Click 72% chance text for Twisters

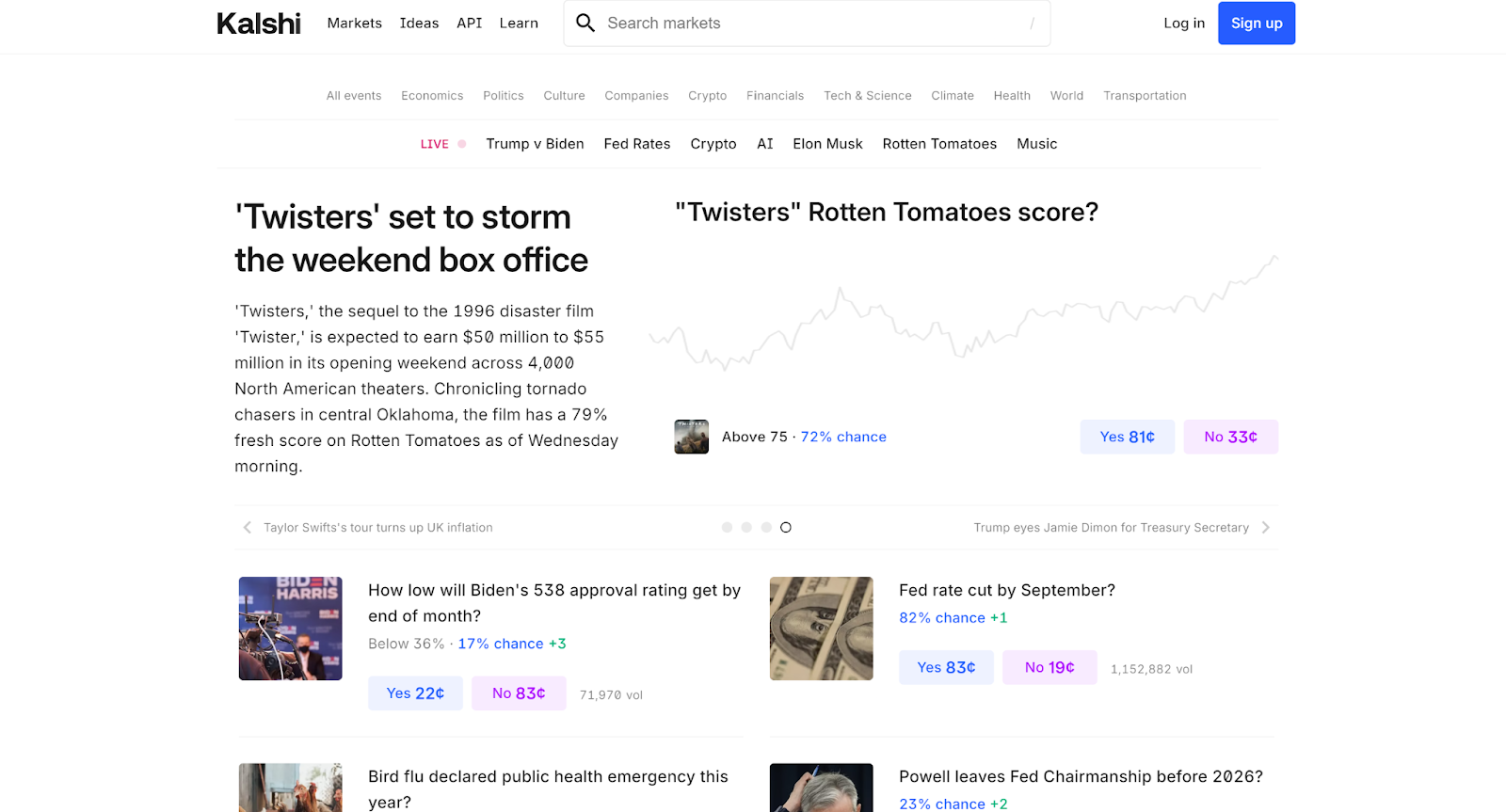(x=843, y=437)
